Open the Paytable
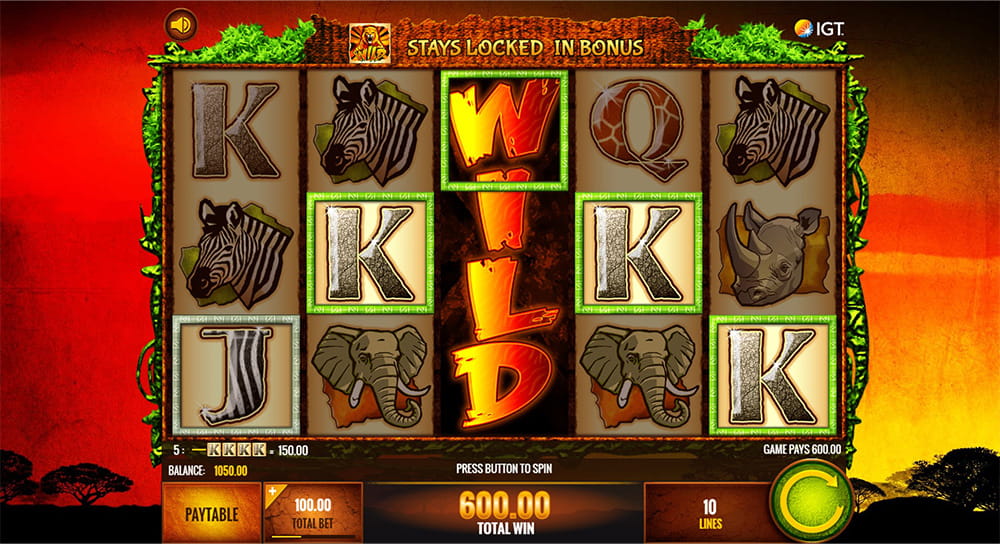 coord(212,514)
